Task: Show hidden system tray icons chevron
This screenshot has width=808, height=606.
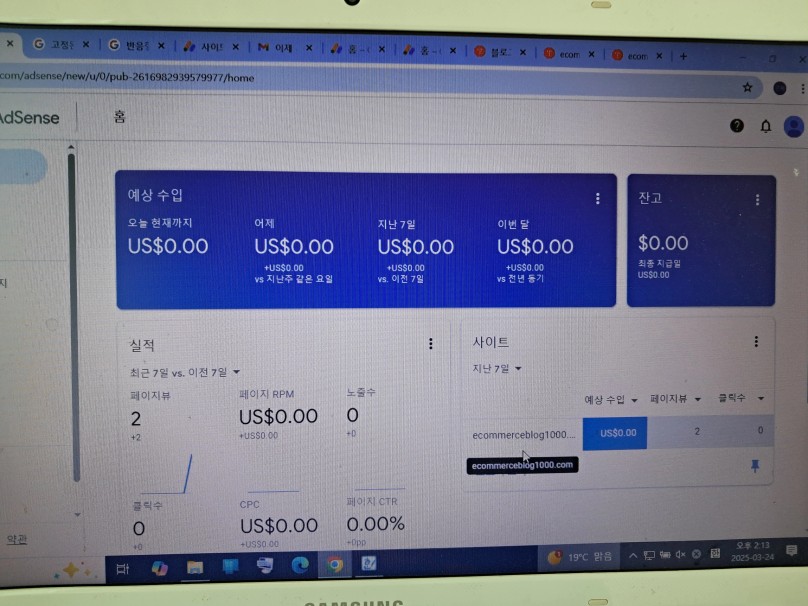Action: 633,556
